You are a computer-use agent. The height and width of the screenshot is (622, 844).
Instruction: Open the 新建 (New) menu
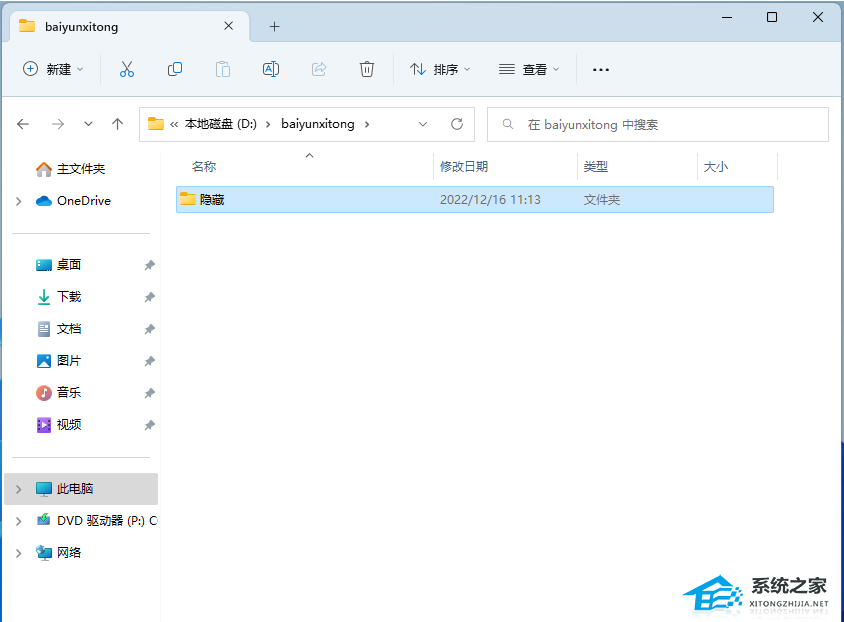[x=53, y=69]
